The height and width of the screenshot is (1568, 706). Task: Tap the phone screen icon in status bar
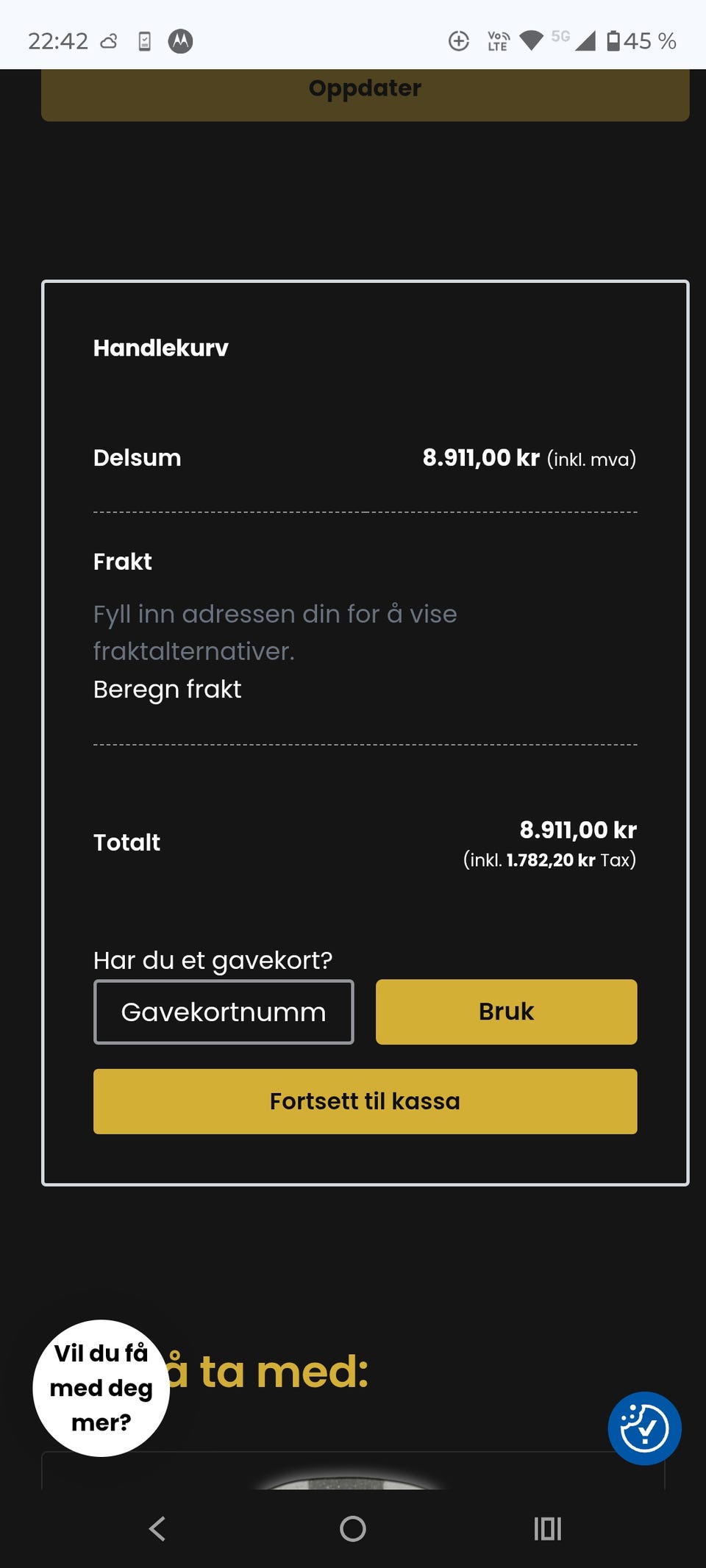point(145,41)
